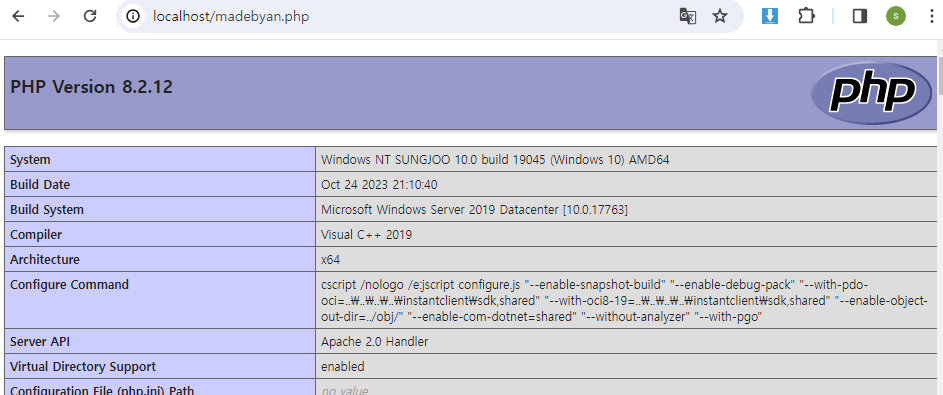This screenshot has height=395, width=943.
Task: Select the cscript configure.js command text
Action: click(x=624, y=300)
